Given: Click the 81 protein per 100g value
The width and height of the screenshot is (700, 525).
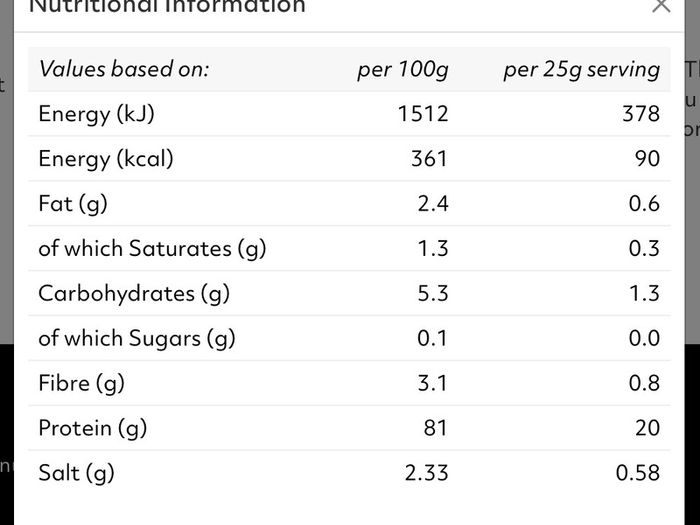Looking at the screenshot, I should (435, 428).
